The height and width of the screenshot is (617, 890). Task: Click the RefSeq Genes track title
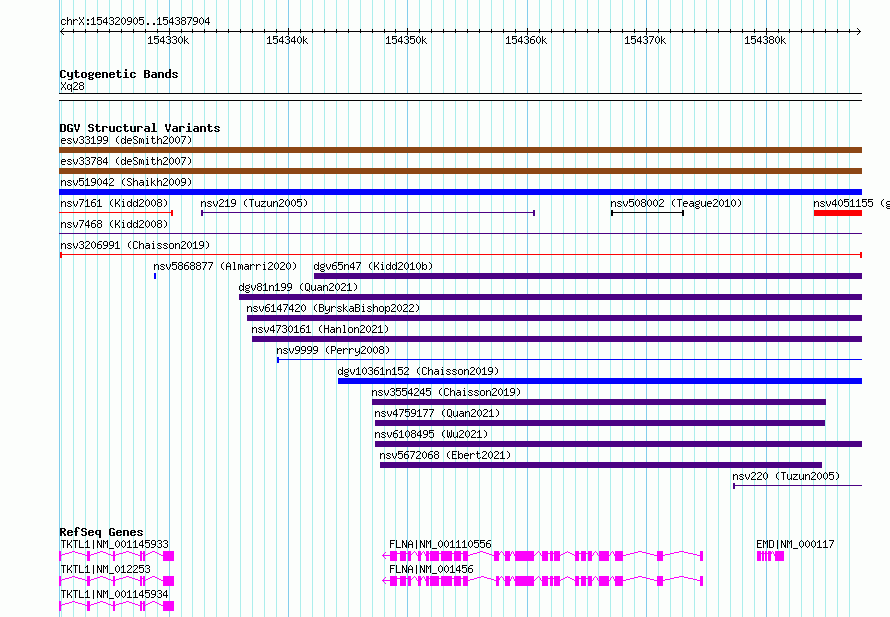(x=101, y=532)
